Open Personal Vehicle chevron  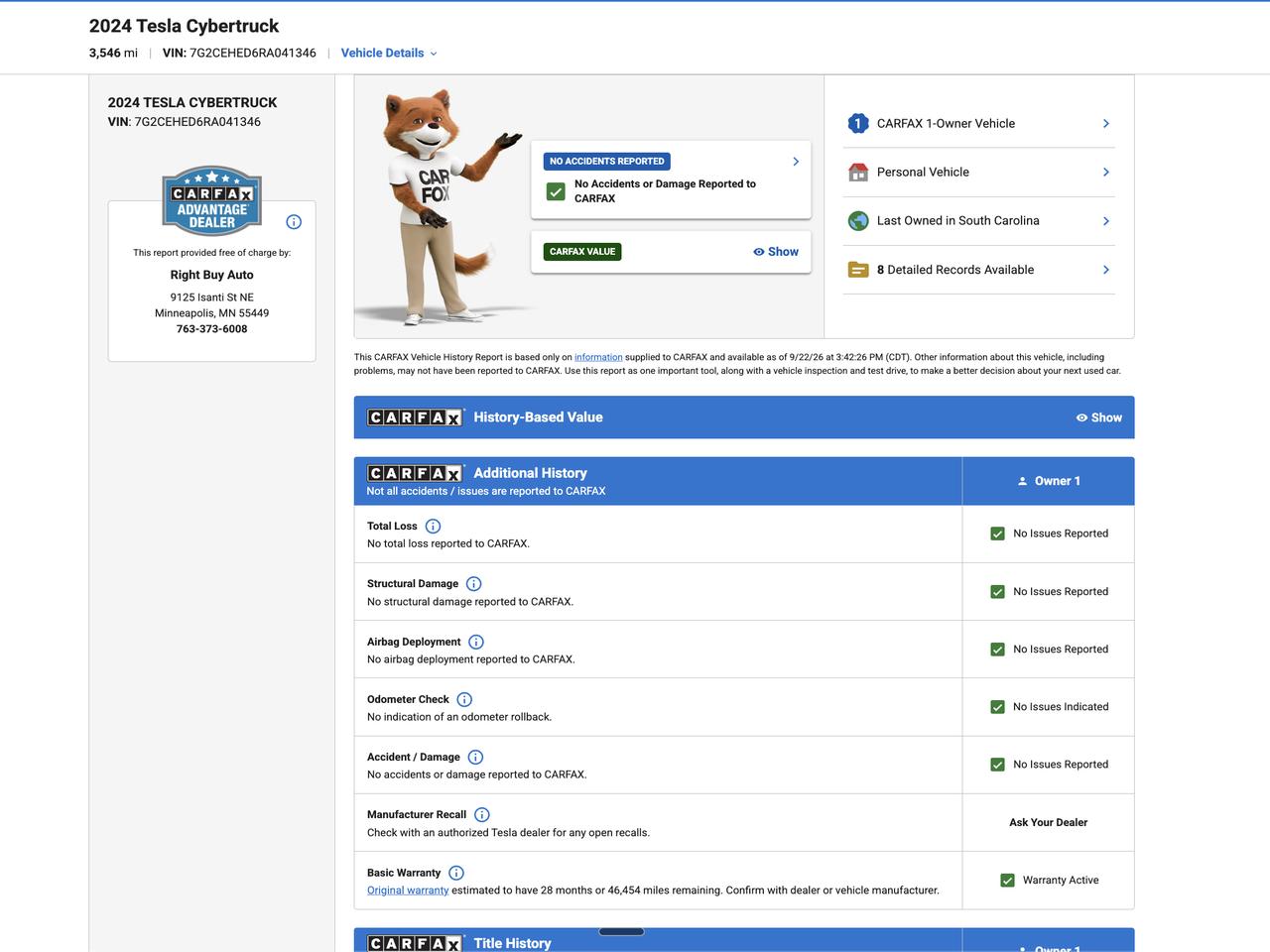1106,173
